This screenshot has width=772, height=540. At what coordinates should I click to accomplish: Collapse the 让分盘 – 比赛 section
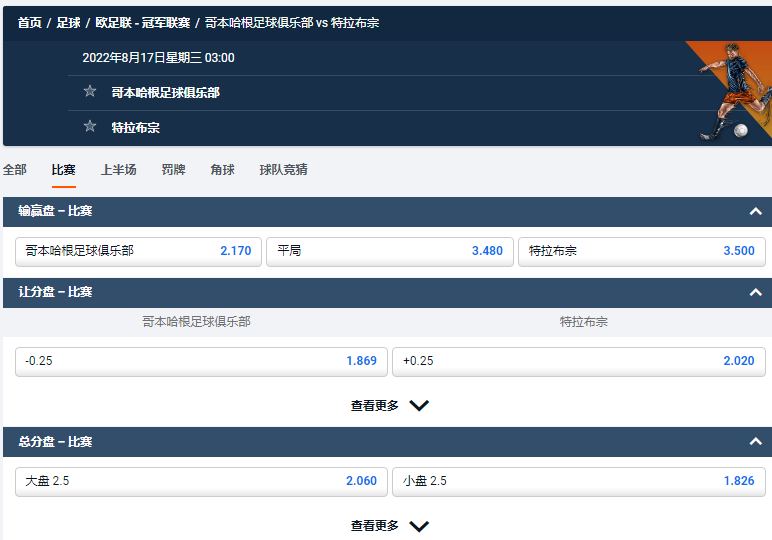(755, 292)
